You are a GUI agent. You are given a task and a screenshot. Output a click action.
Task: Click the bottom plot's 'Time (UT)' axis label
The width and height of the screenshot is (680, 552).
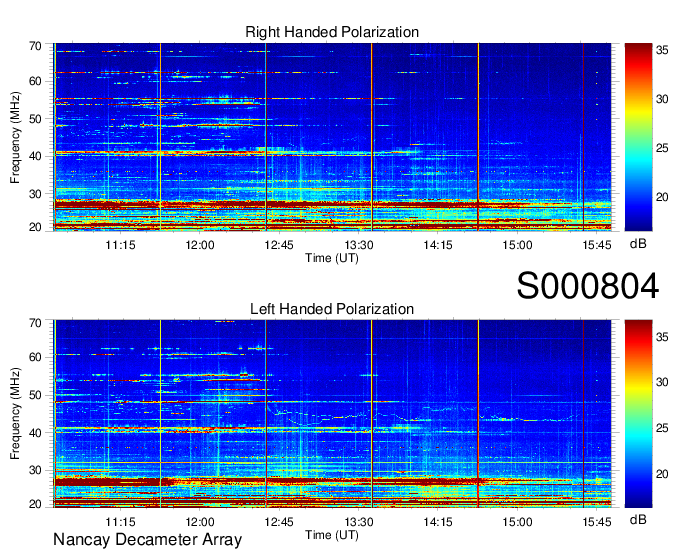332,535
